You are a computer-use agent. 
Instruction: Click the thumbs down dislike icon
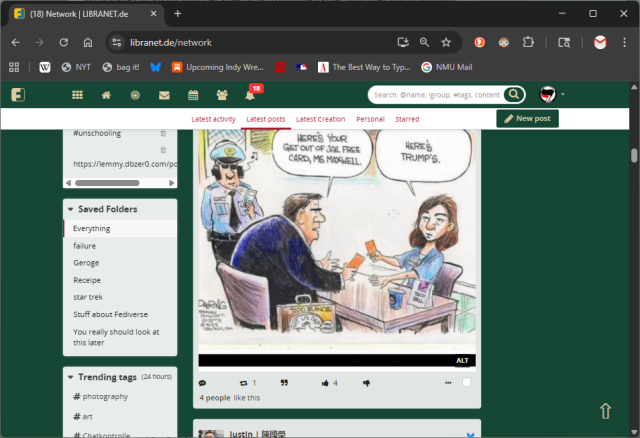click(x=366, y=383)
